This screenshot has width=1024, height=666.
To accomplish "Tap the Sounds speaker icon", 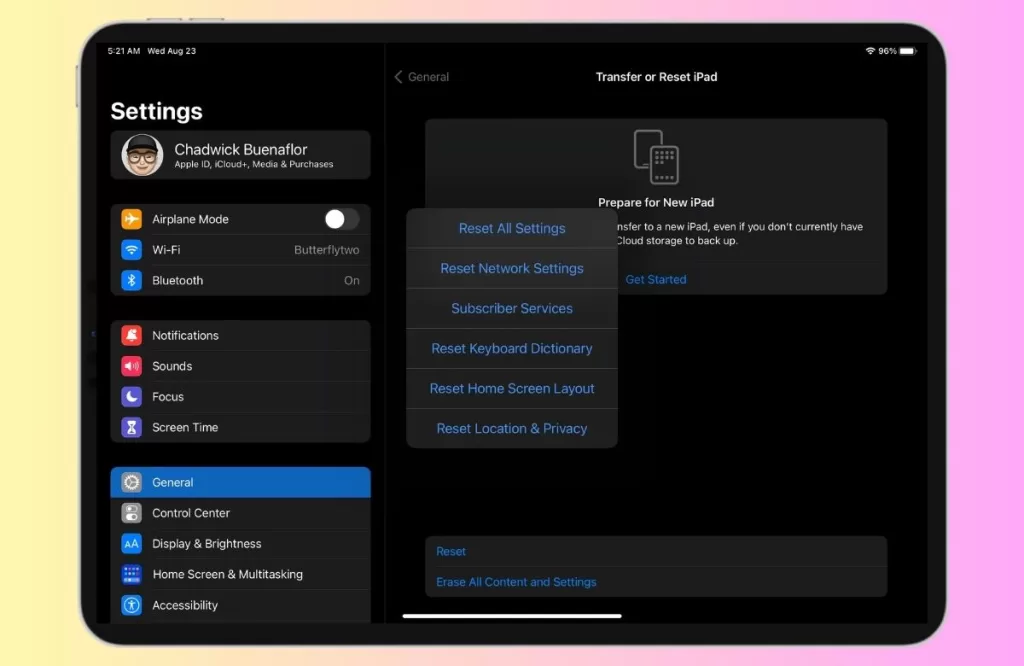I will click(x=131, y=366).
